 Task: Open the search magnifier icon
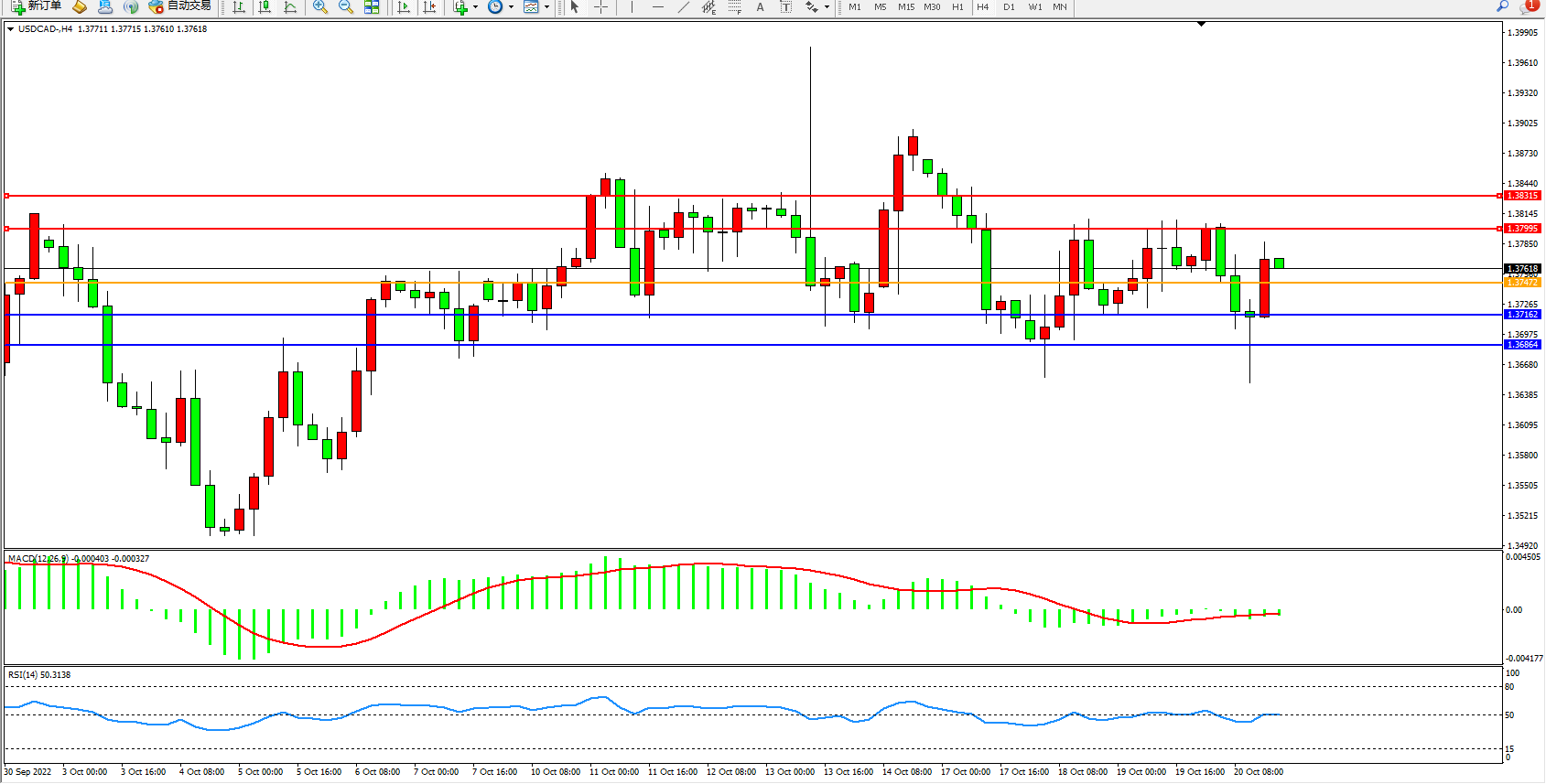click(1502, 6)
